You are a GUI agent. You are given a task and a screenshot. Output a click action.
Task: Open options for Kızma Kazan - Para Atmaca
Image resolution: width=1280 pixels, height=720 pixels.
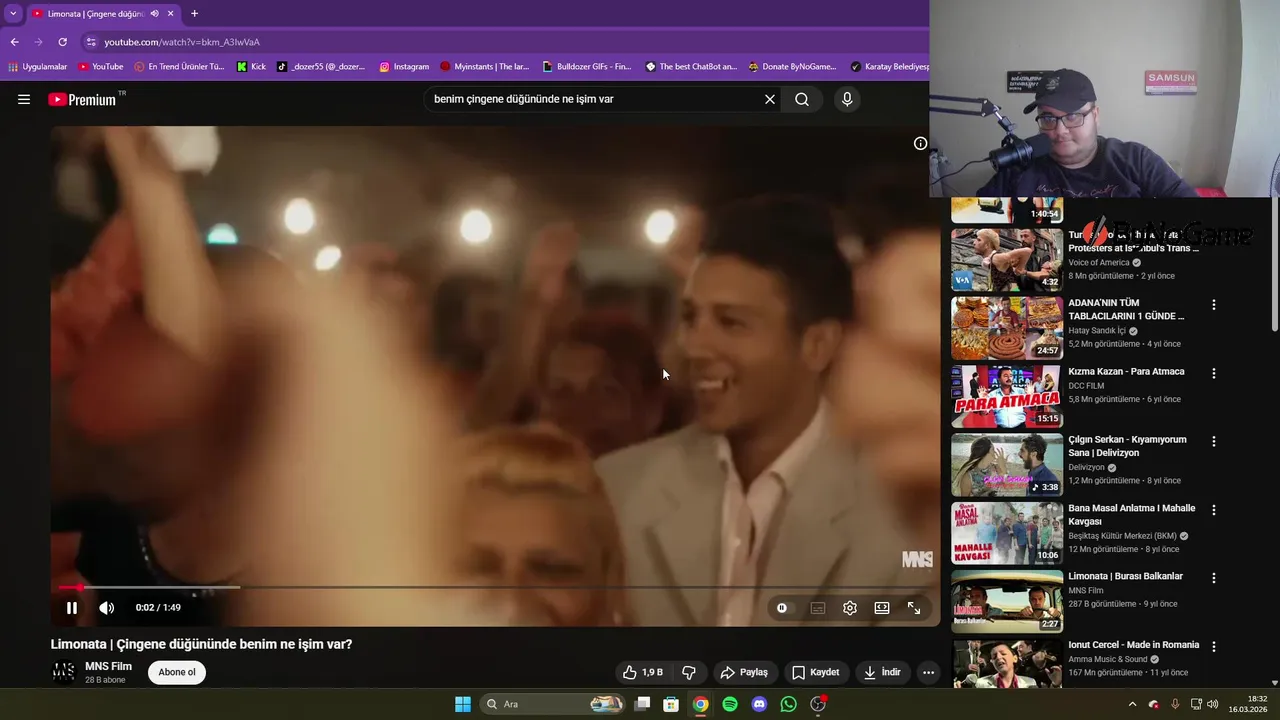[1214, 373]
